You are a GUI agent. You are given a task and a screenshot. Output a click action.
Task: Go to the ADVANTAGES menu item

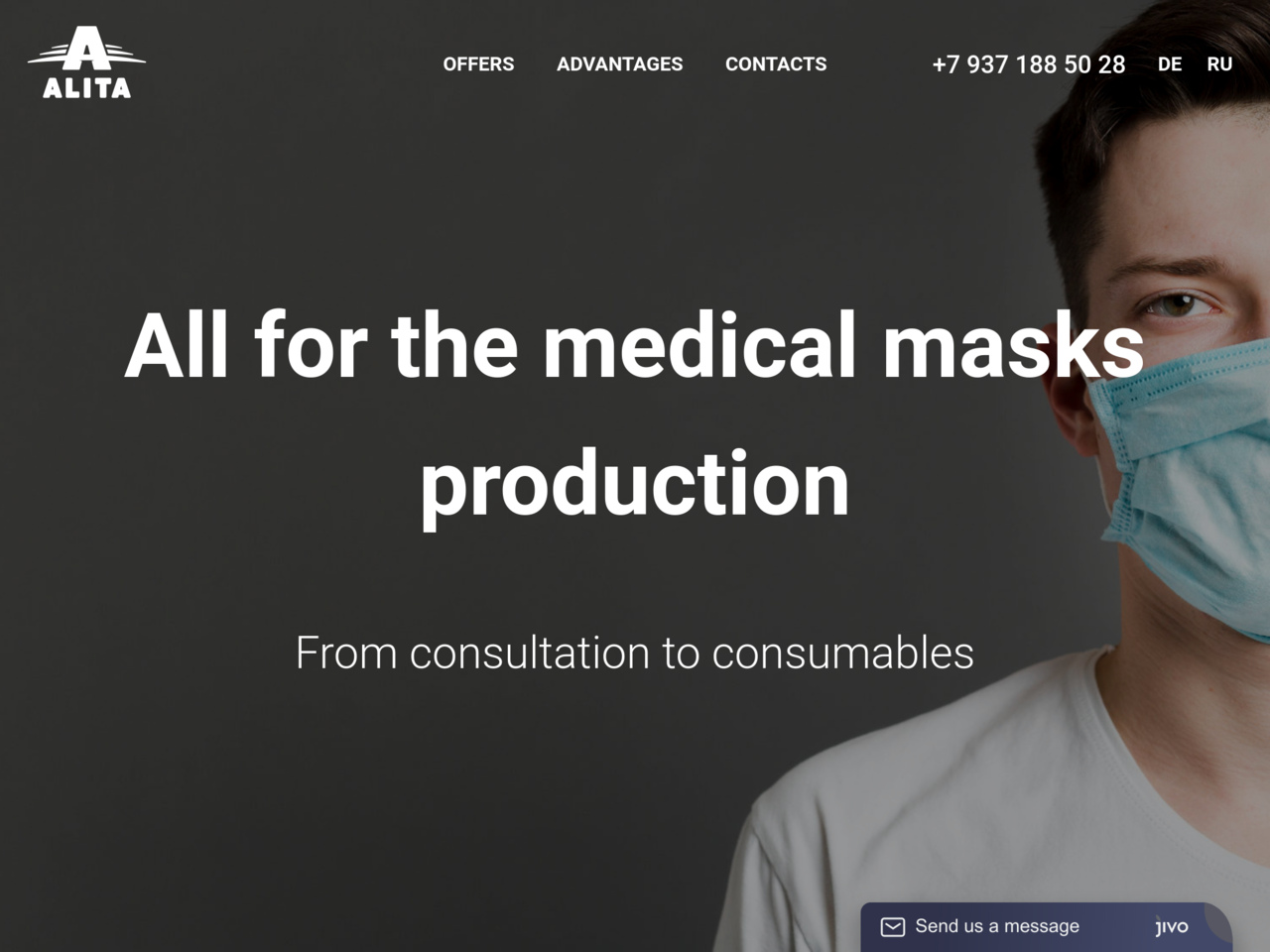click(x=619, y=63)
